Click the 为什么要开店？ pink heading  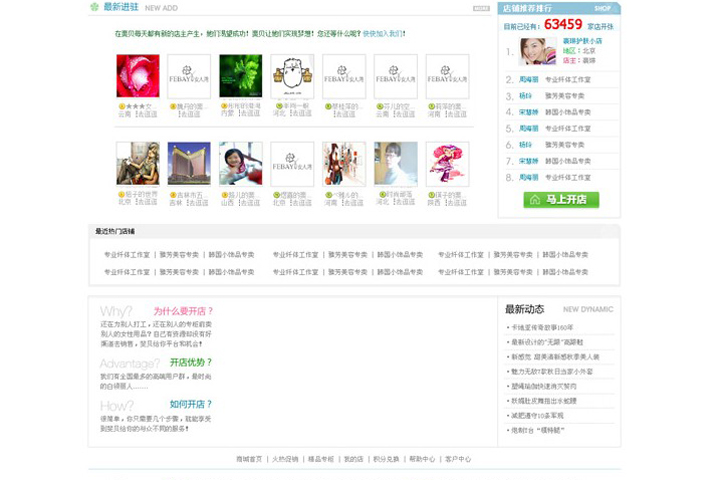pos(183,311)
